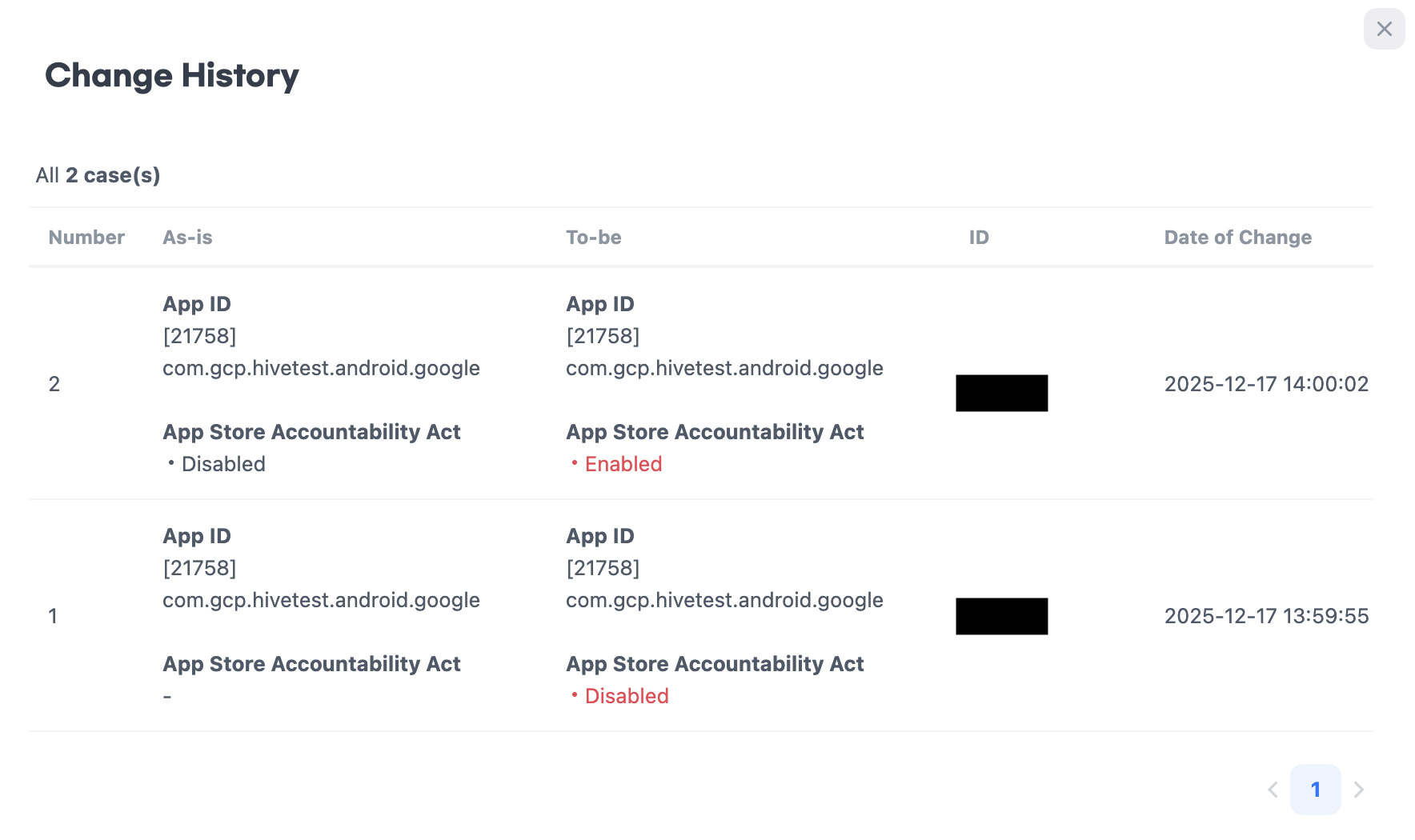Click the 2025-12-17 13:59:55 timestamp

[1266, 616]
